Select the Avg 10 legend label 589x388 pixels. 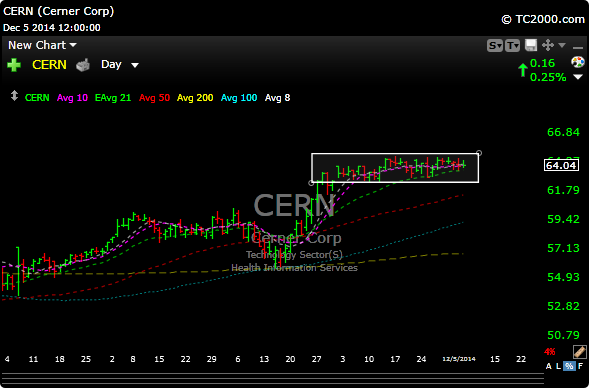[x=72, y=98]
